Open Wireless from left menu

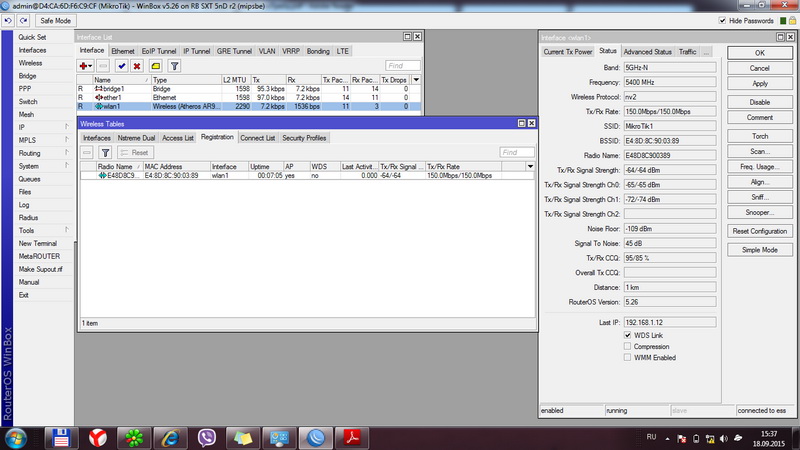click(x=31, y=63)
